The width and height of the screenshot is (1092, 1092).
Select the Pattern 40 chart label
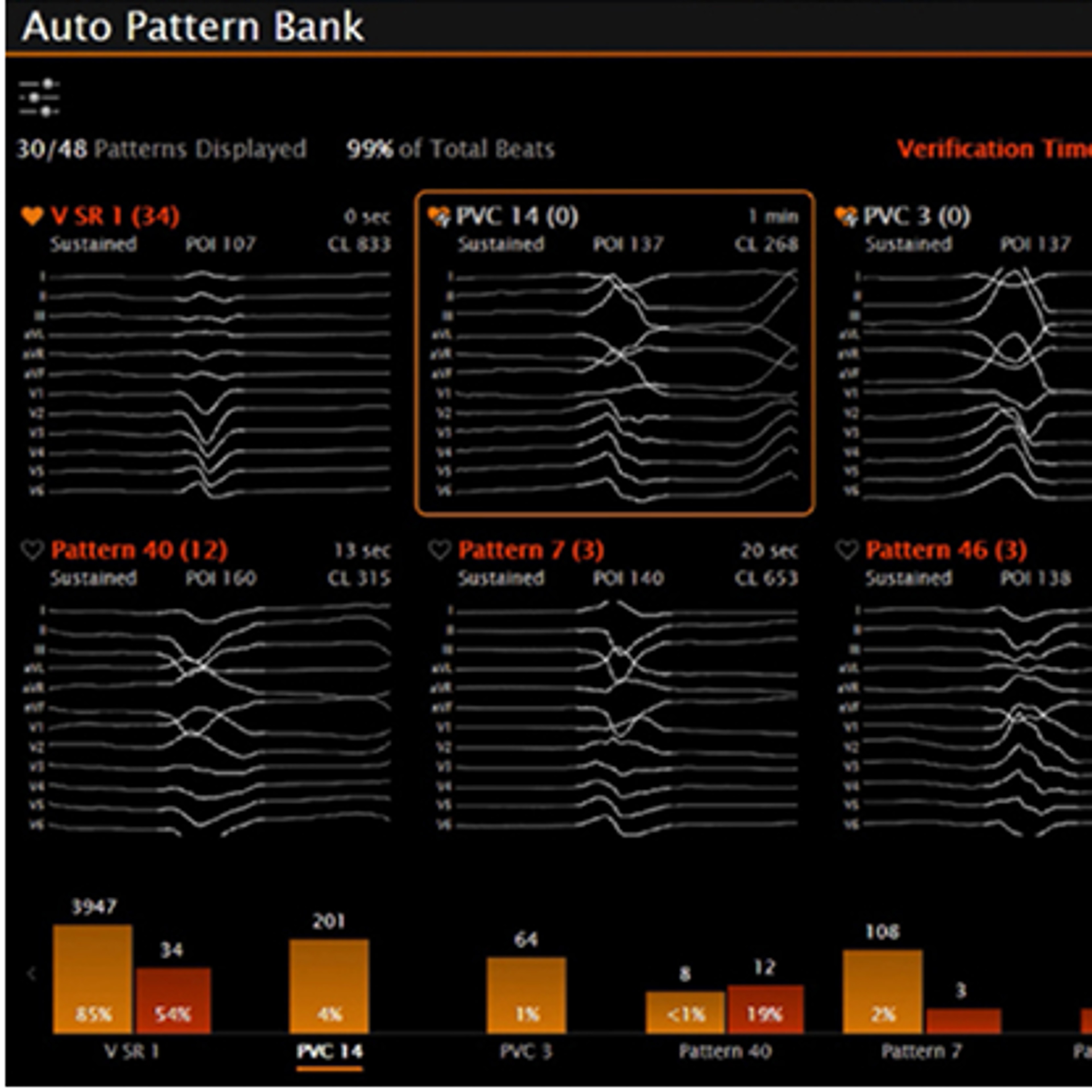pos(725,1051)
